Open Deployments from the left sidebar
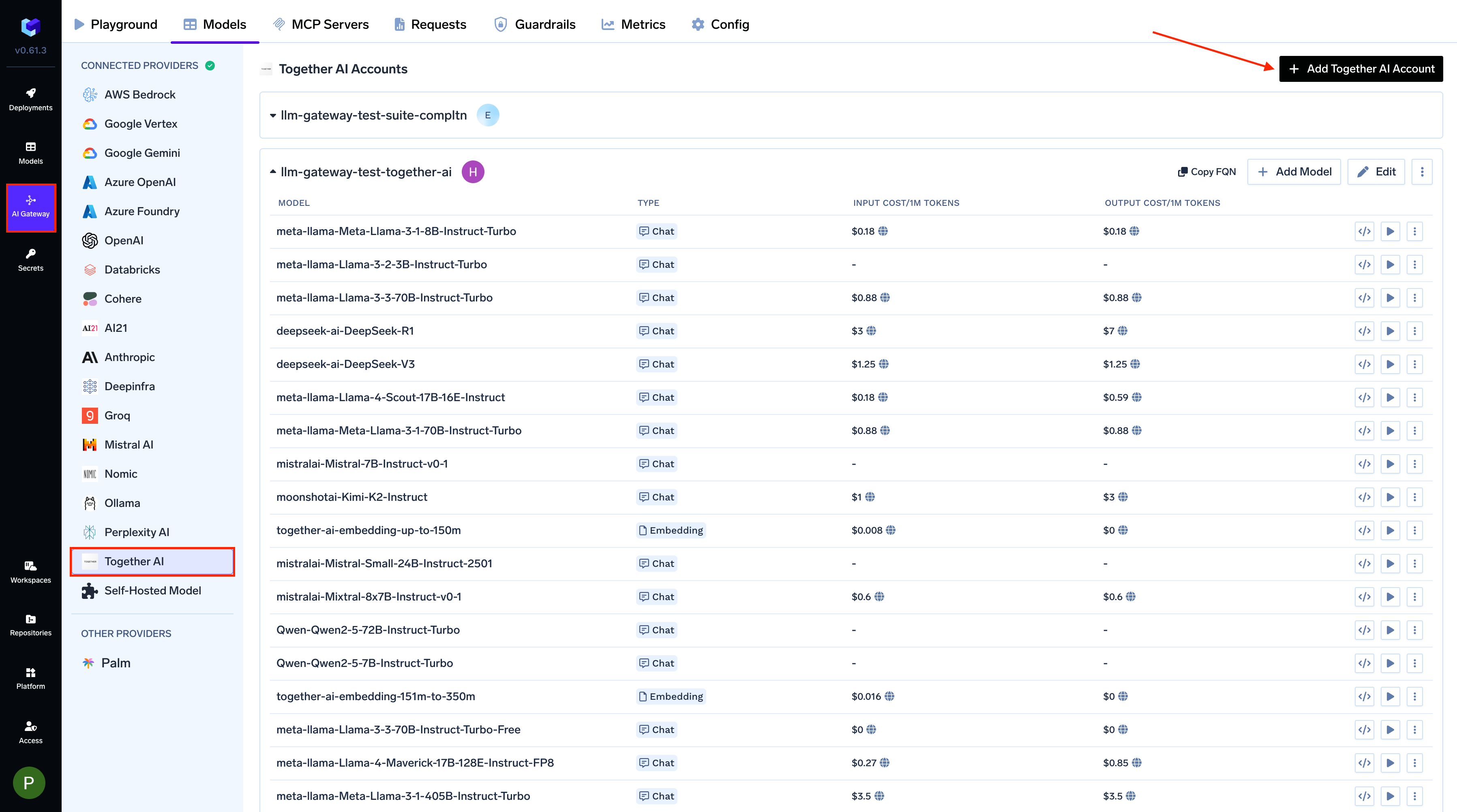Viewport: 1457px width, 812px height. click(x=30, y=99)
